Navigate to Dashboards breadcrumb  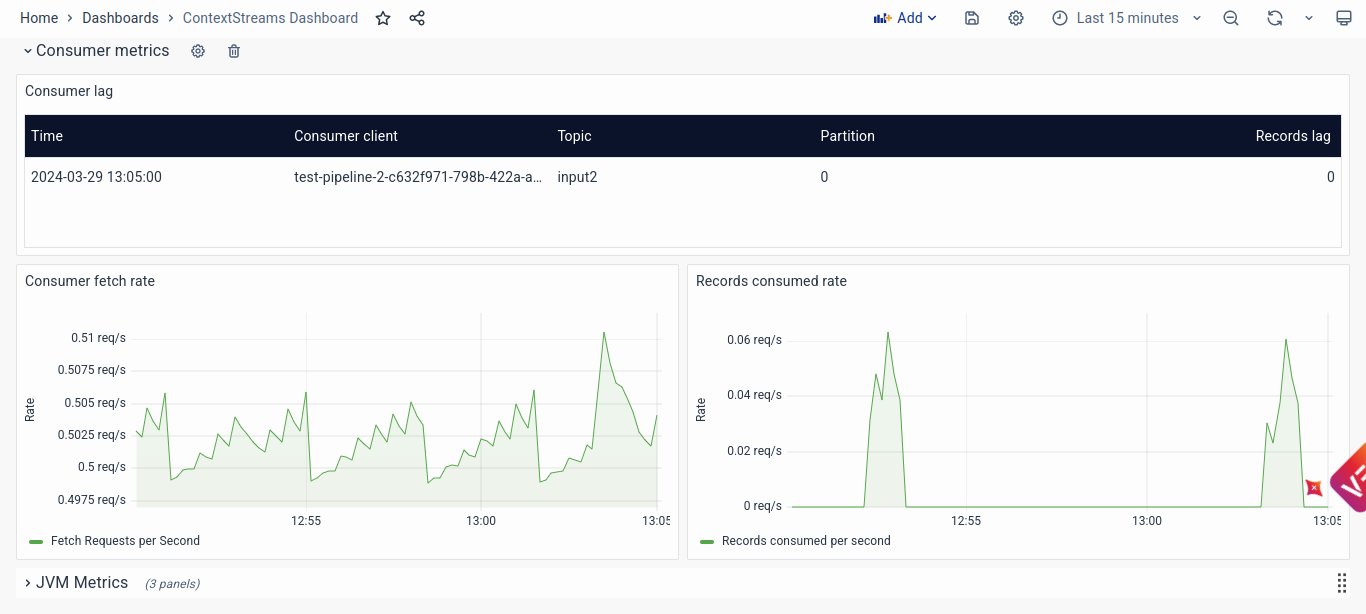pyautogui.click(x=120, y=18)
